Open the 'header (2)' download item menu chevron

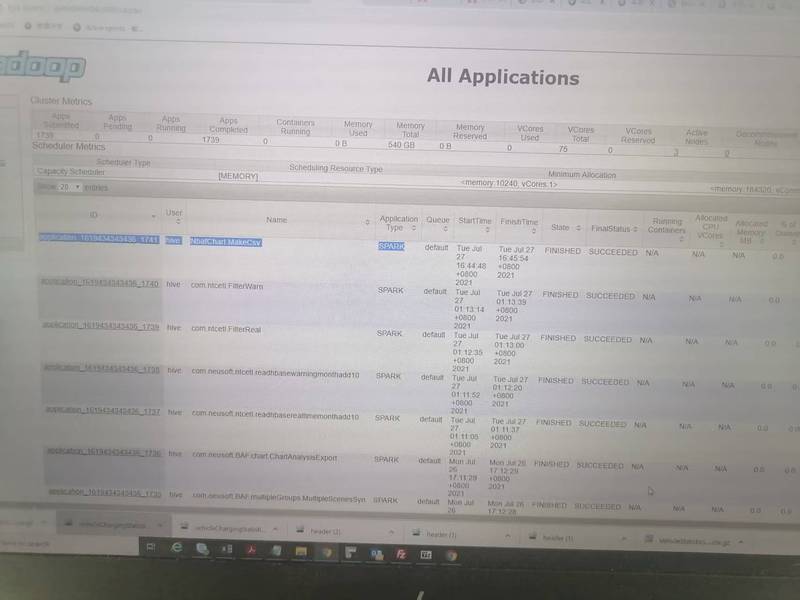tap(391, 532)
